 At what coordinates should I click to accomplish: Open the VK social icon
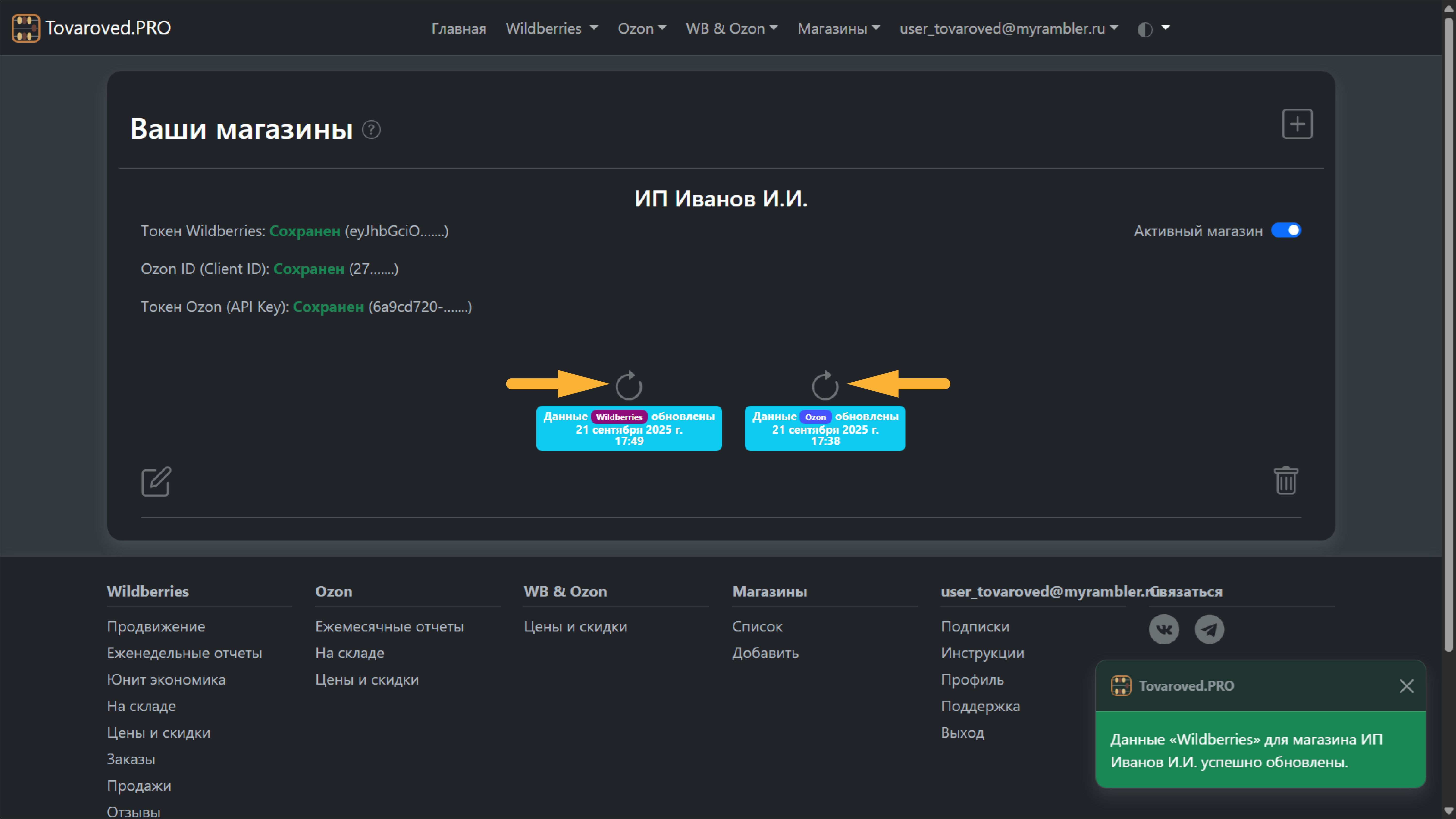pos(1164,629)
